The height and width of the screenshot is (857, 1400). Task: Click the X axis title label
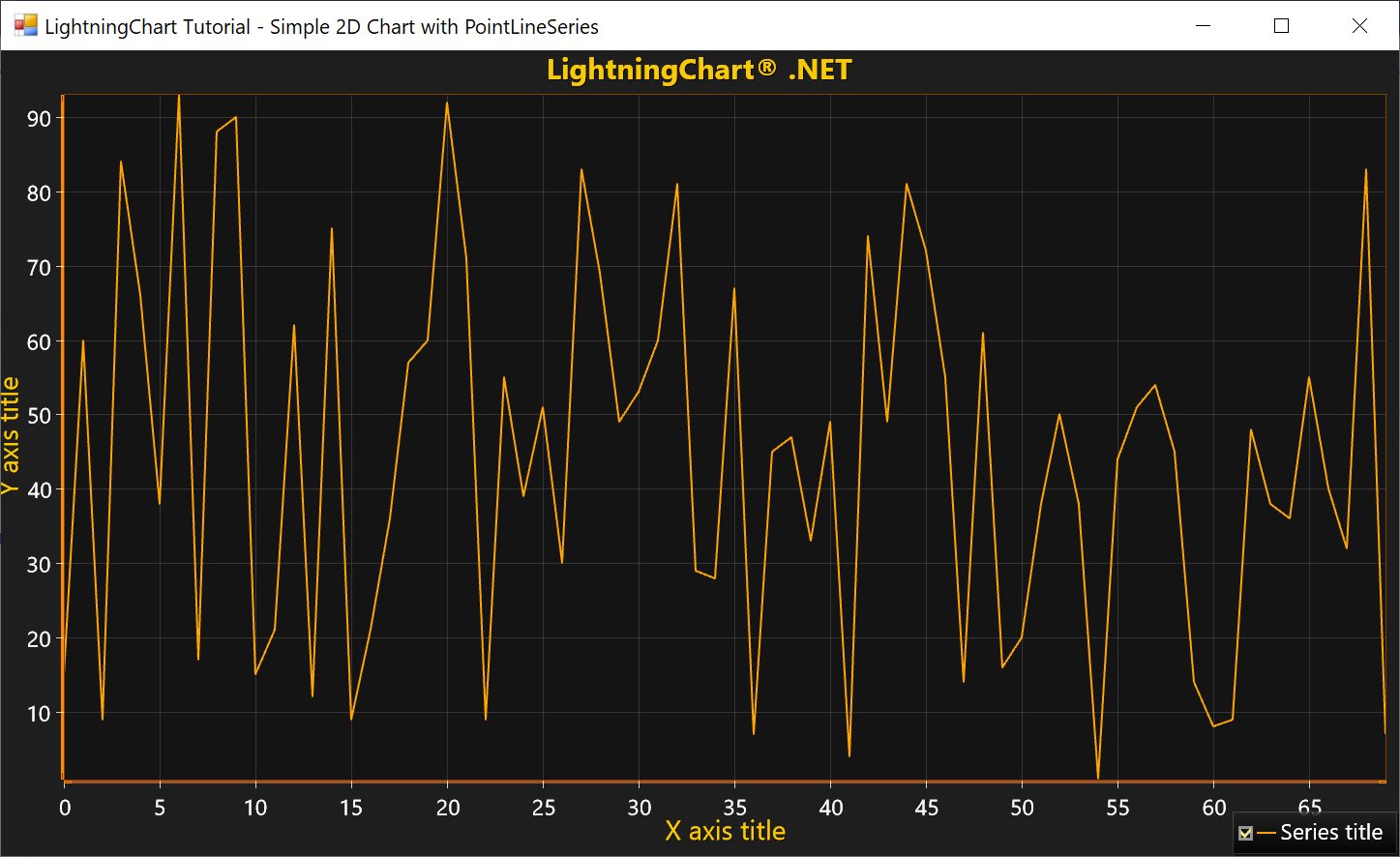(726, 831)
